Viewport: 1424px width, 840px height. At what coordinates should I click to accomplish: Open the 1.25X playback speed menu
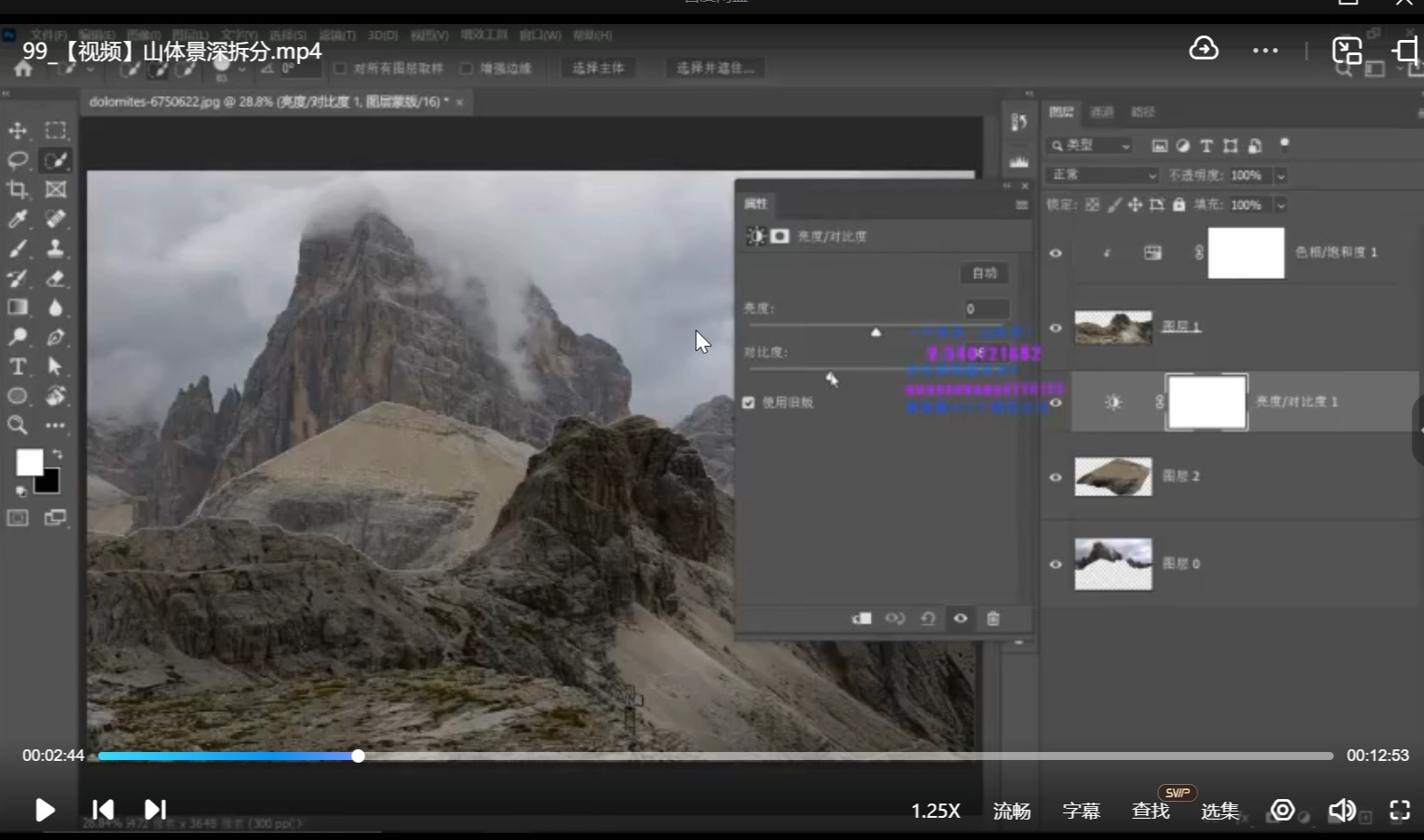[x=935, y=811]
